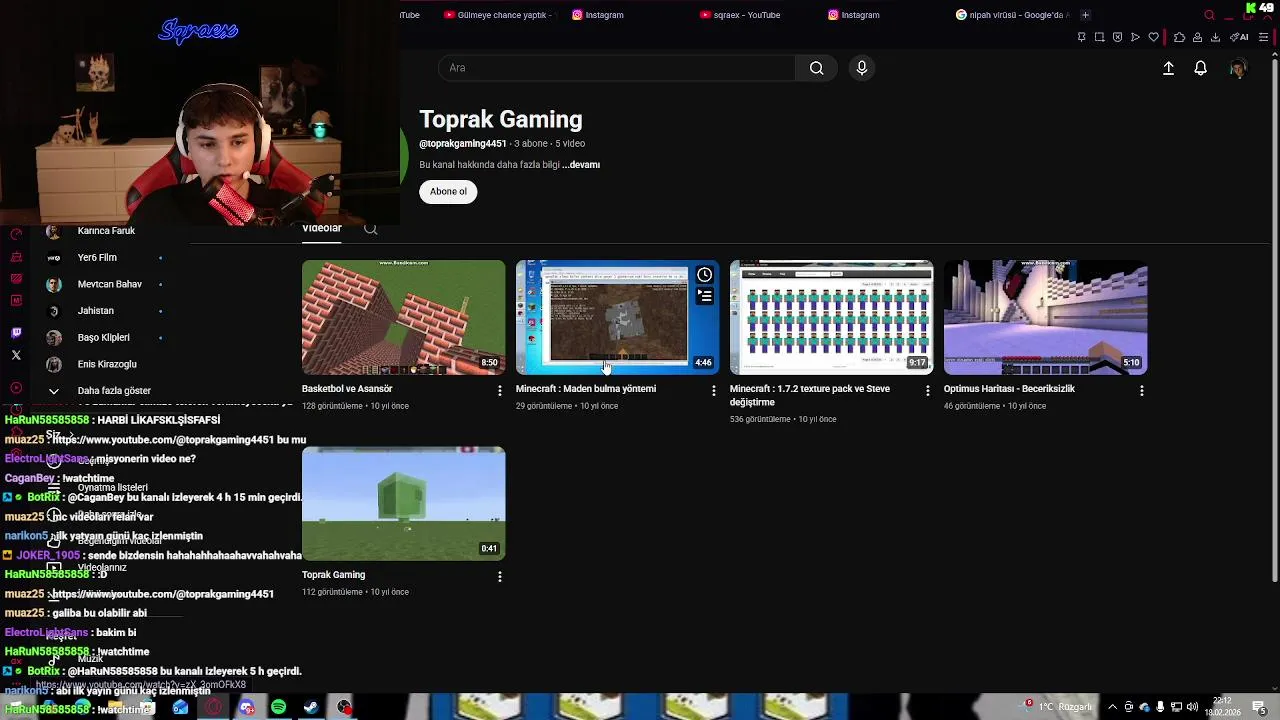Open the browser AI assistant icon
The height and width of the screenshot is (720, 1280).
coord(1239,37)
